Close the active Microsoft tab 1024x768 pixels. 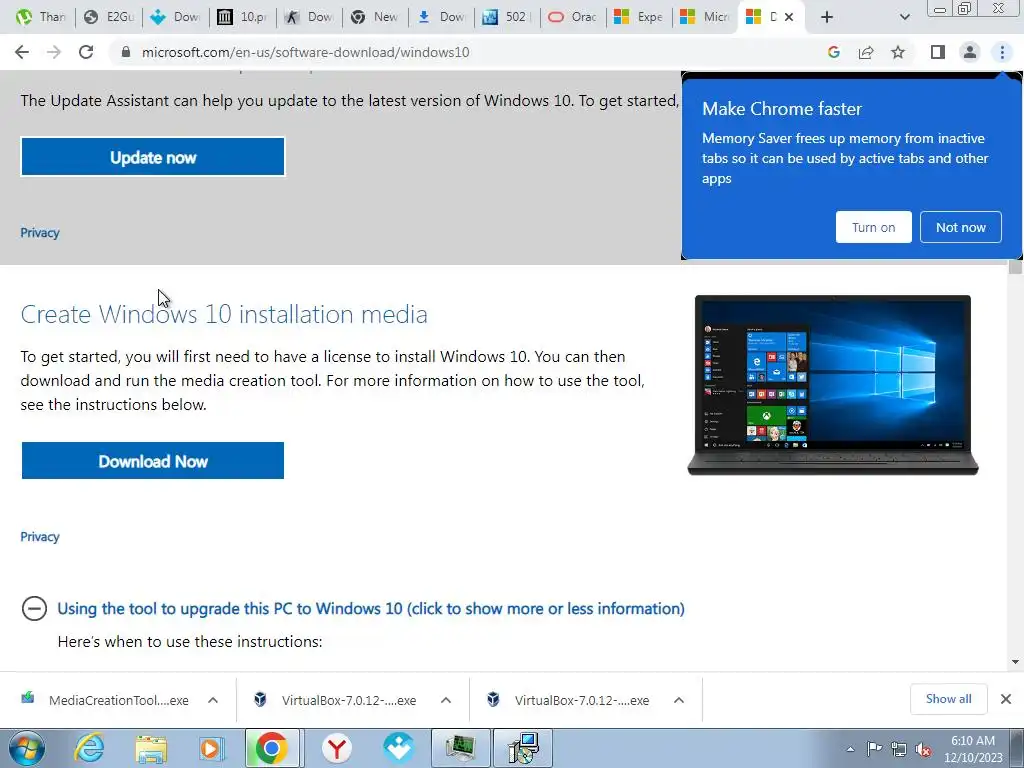click(x=789, y=17)
